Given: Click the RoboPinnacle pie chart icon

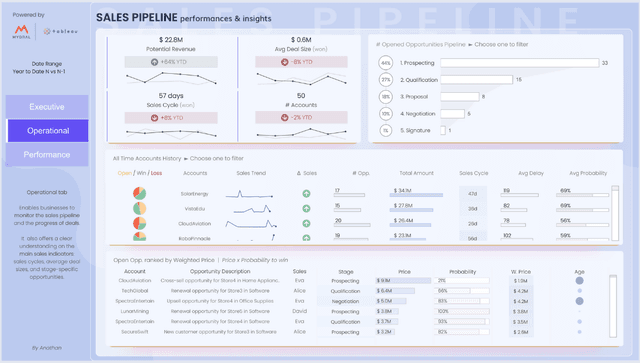Looking at the screenshot, I should click(x=140, y=236).
